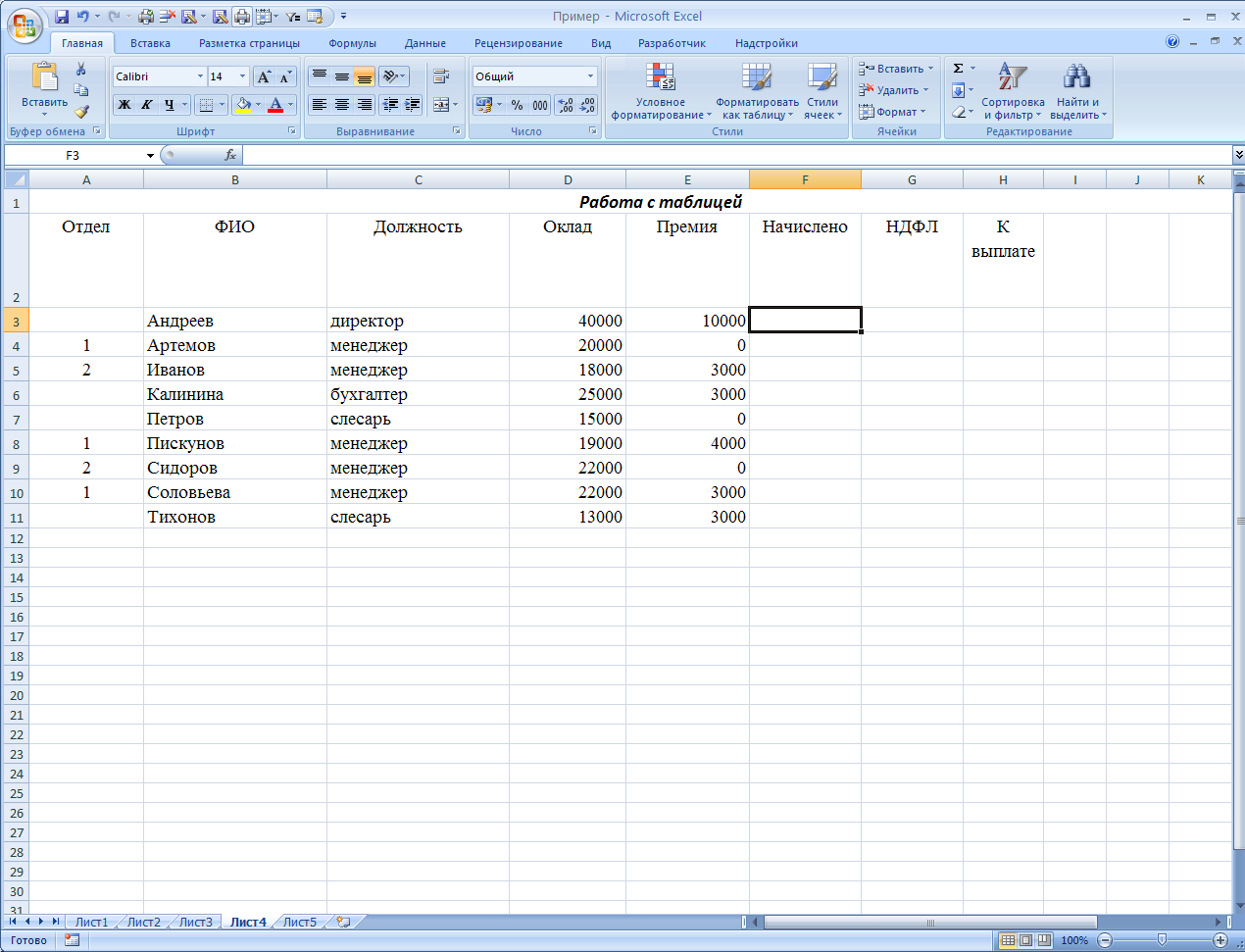1245x952 pixels.
Task: Cut selection with the scissors icon
Action: 81,69
